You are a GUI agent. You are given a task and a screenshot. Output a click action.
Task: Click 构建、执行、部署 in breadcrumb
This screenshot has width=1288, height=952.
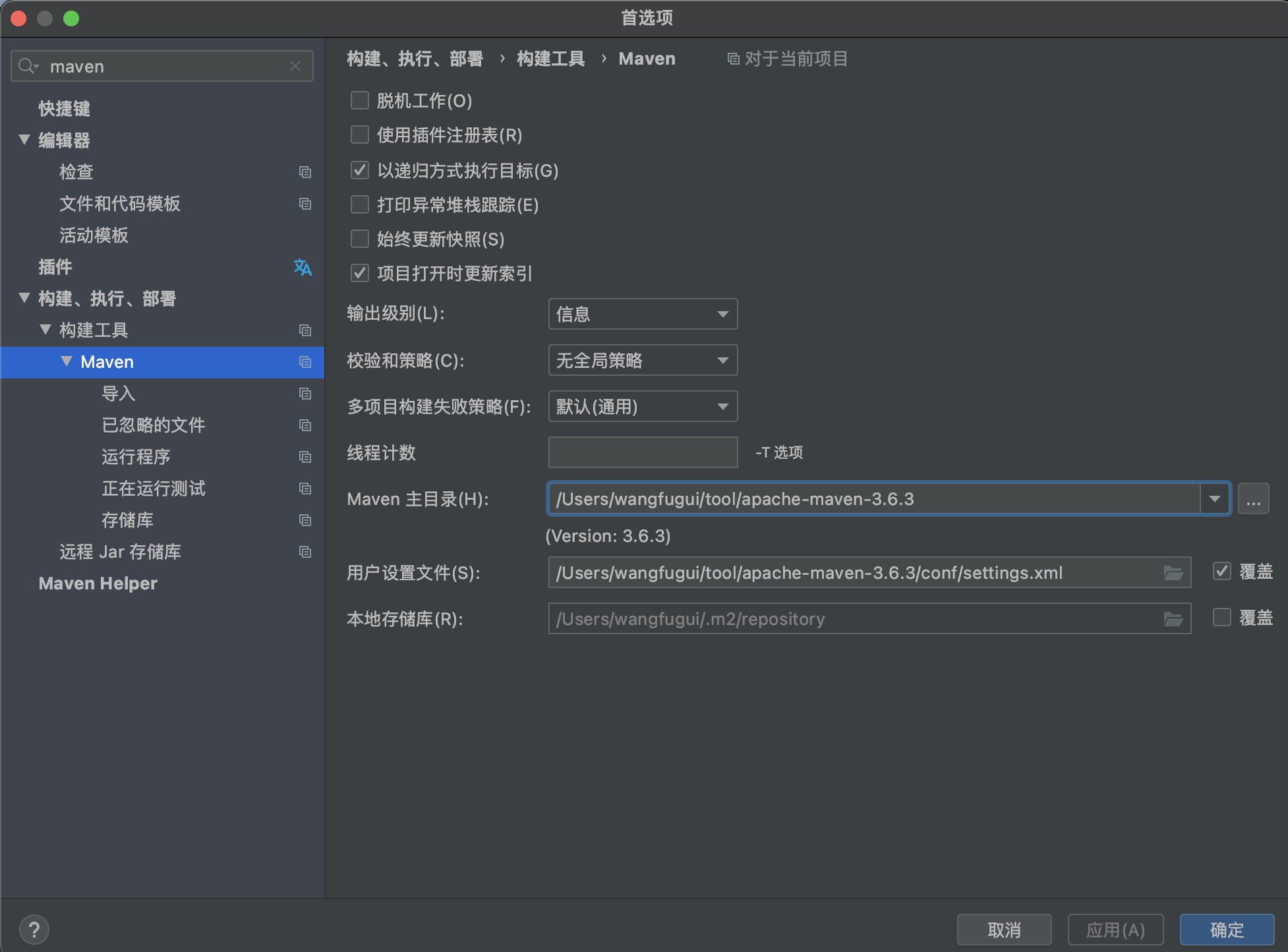tap(415, 59)
